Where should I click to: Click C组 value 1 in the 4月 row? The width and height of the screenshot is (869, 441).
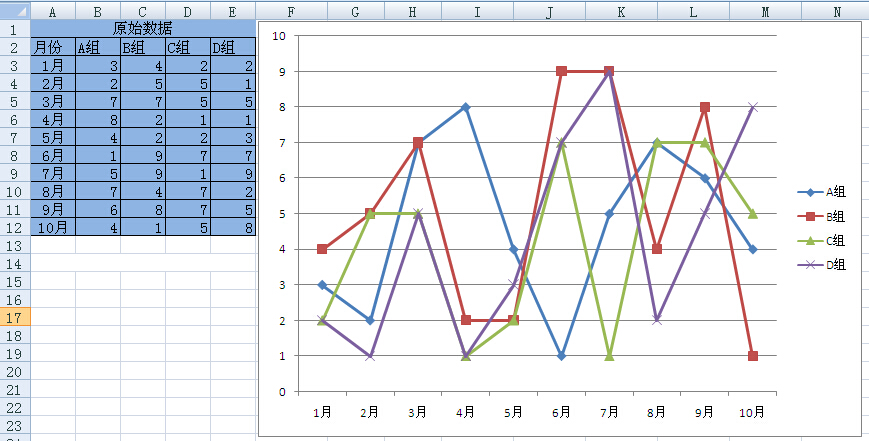pyautogui.click(x=188, y=119)
